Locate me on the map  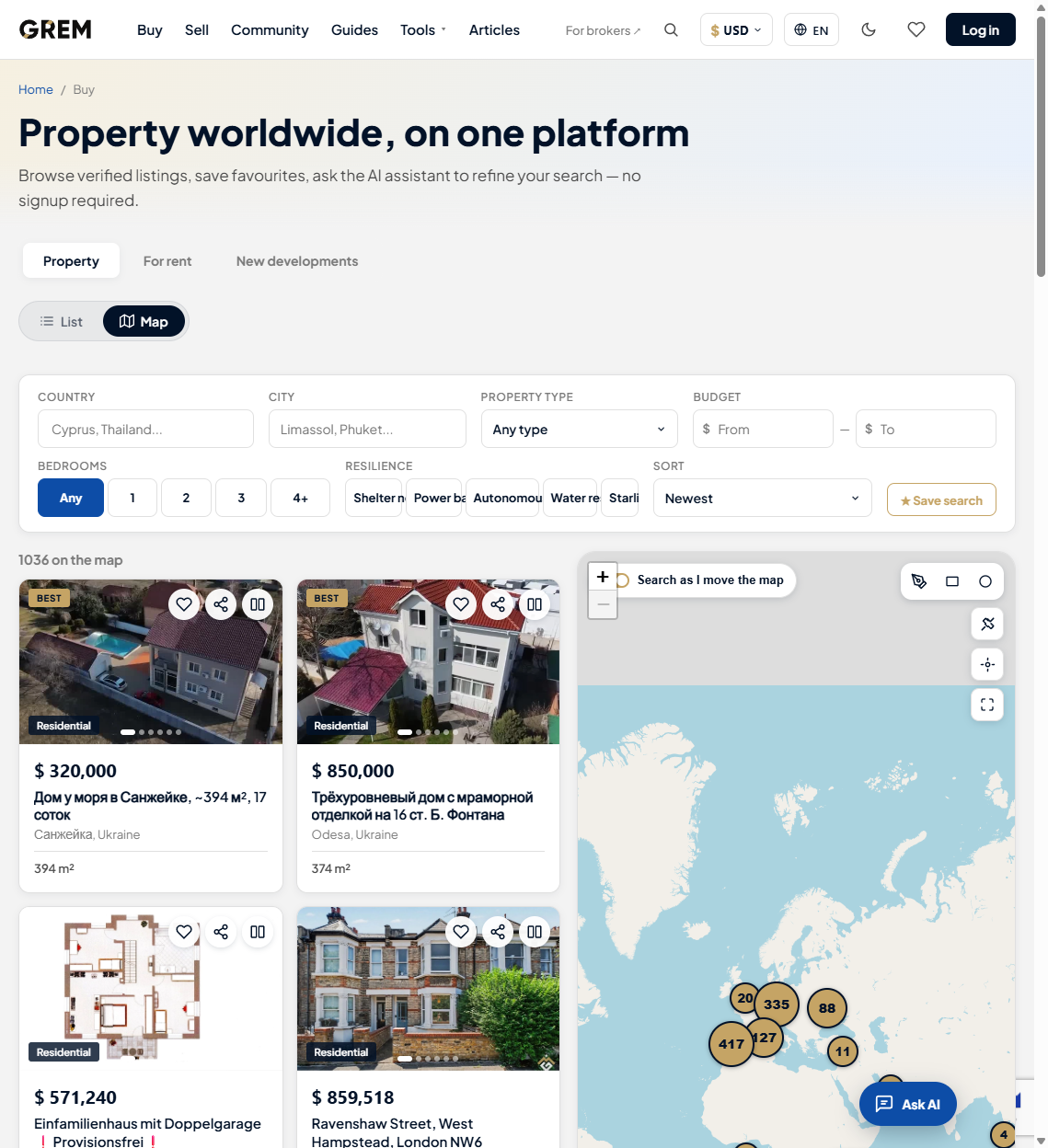(987, 664)
